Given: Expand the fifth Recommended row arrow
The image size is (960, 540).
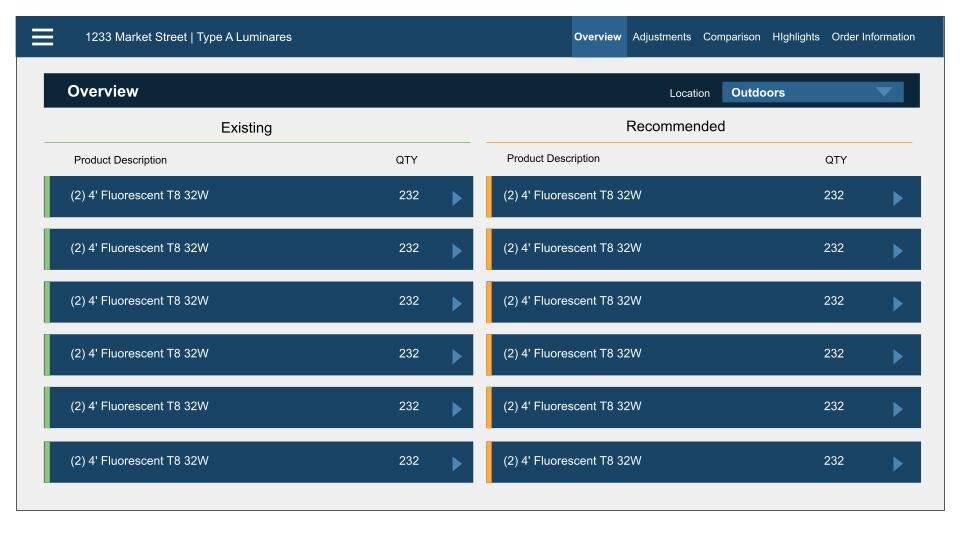Looking at the screenshot, I should tap(898, 409).
